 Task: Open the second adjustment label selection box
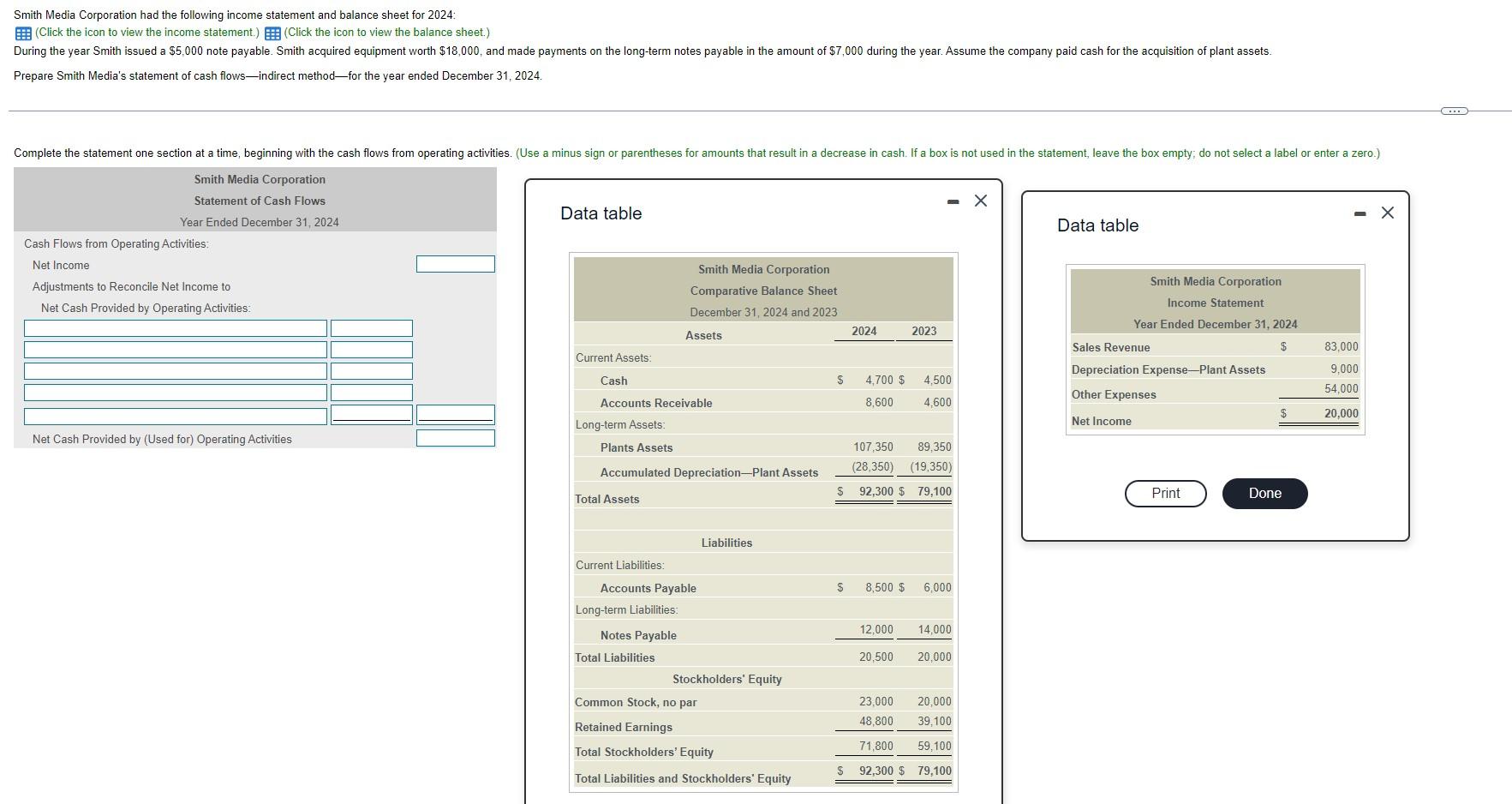tap(175, 349)
